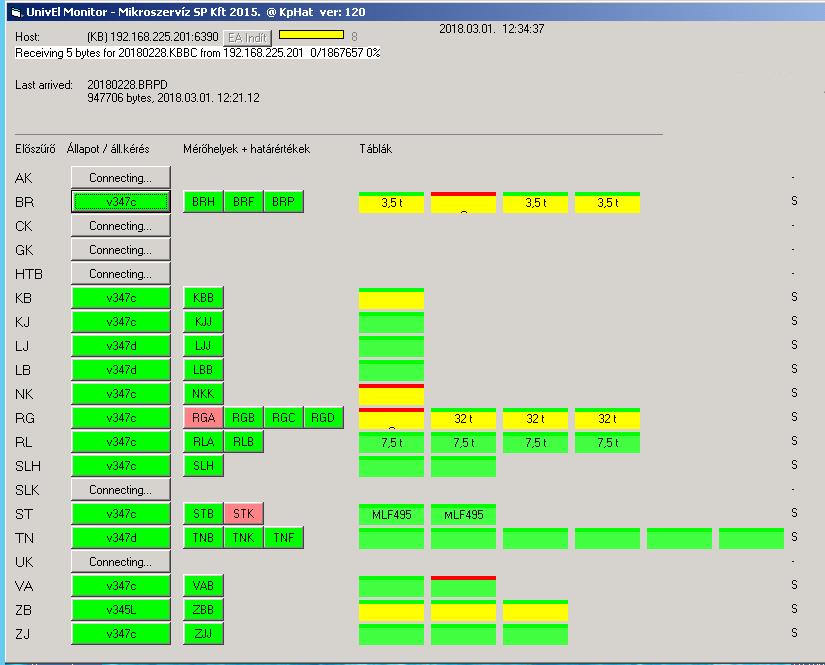Select the NKK measuring point
Viewport: 825px width, 665px height.
203,394
